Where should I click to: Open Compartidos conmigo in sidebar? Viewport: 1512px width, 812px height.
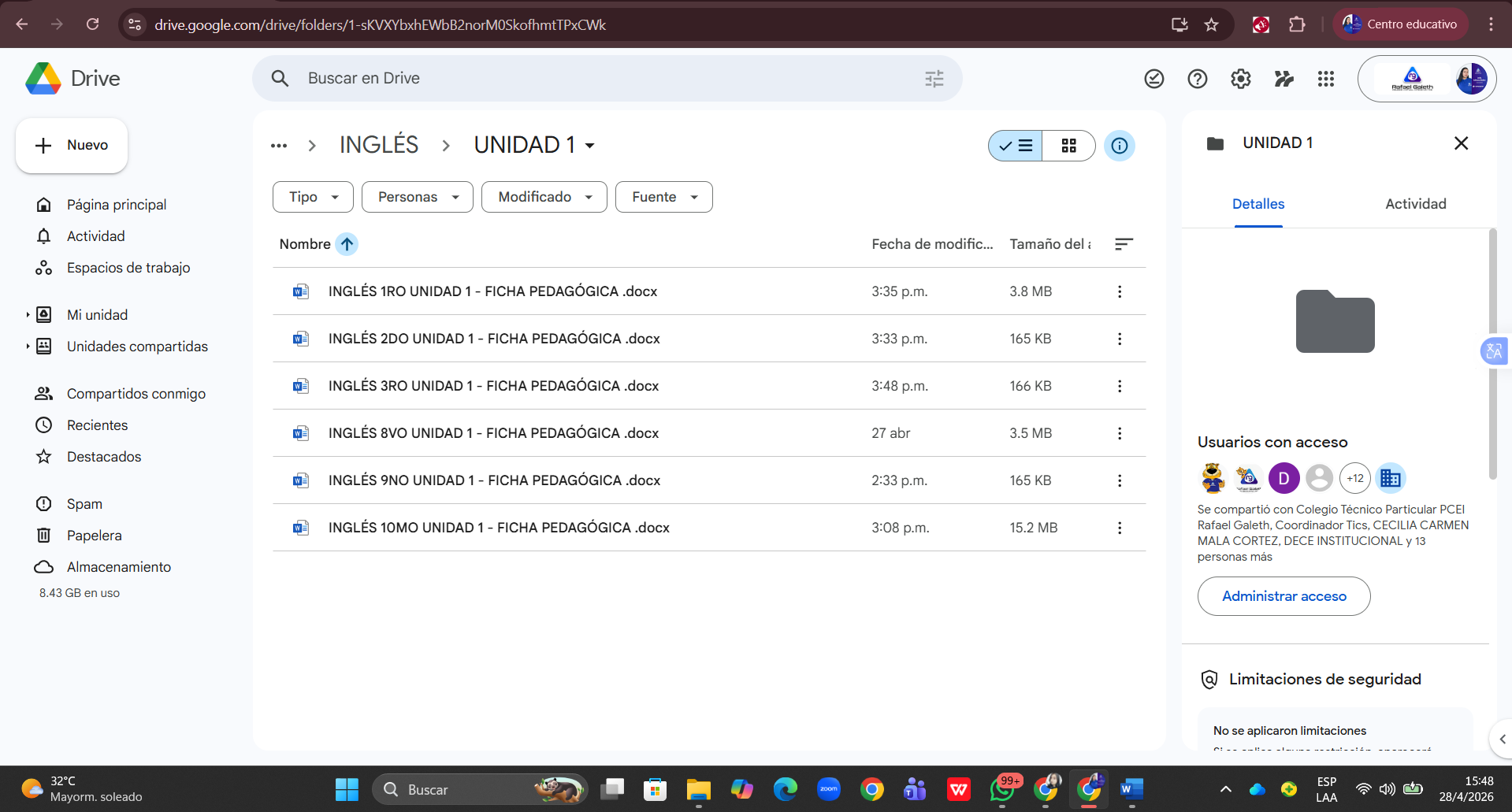pyautogui.click(x=136, y=394)
